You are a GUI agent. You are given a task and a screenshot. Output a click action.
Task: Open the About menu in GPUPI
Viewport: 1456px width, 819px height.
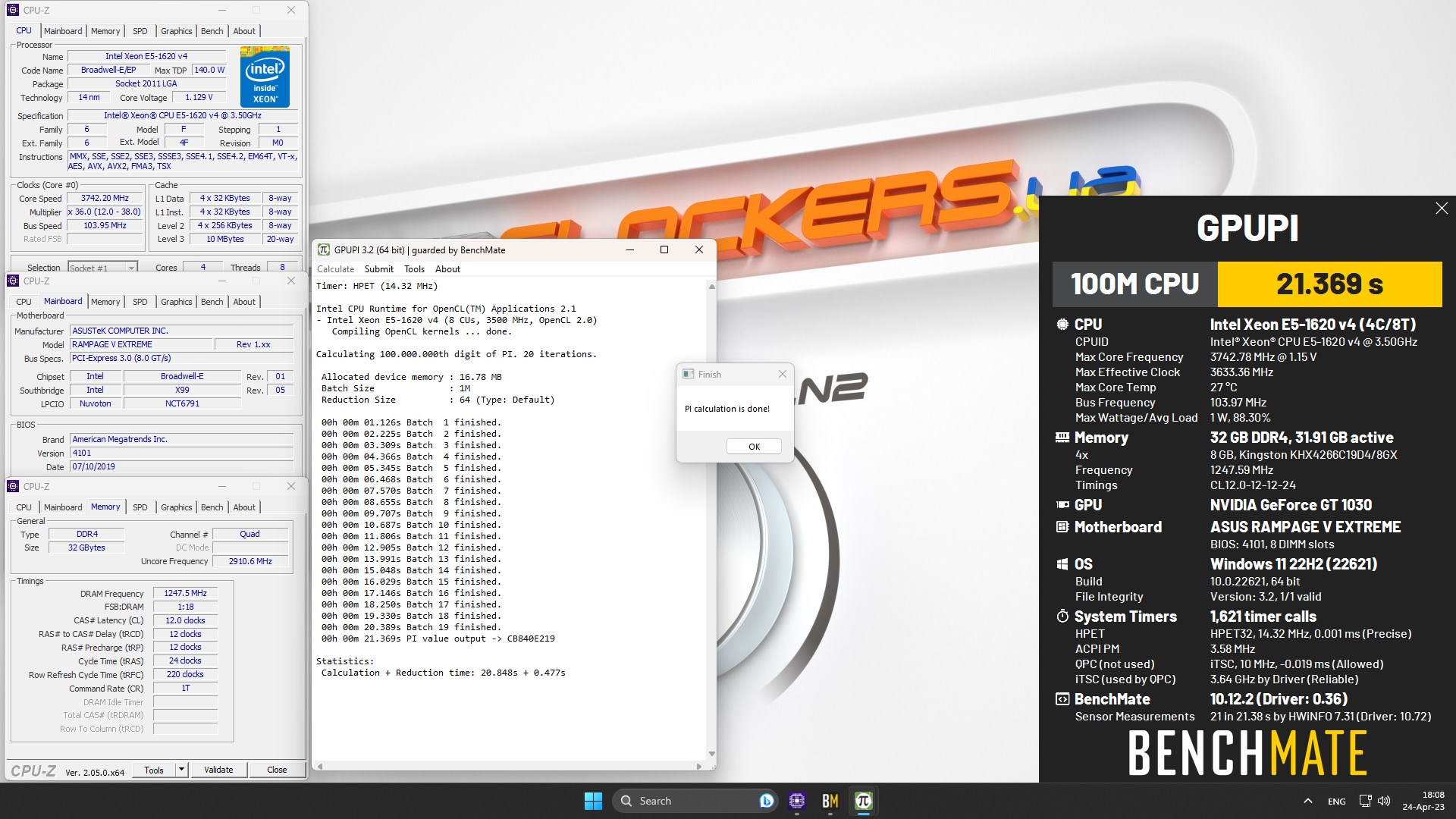point(447,269)
